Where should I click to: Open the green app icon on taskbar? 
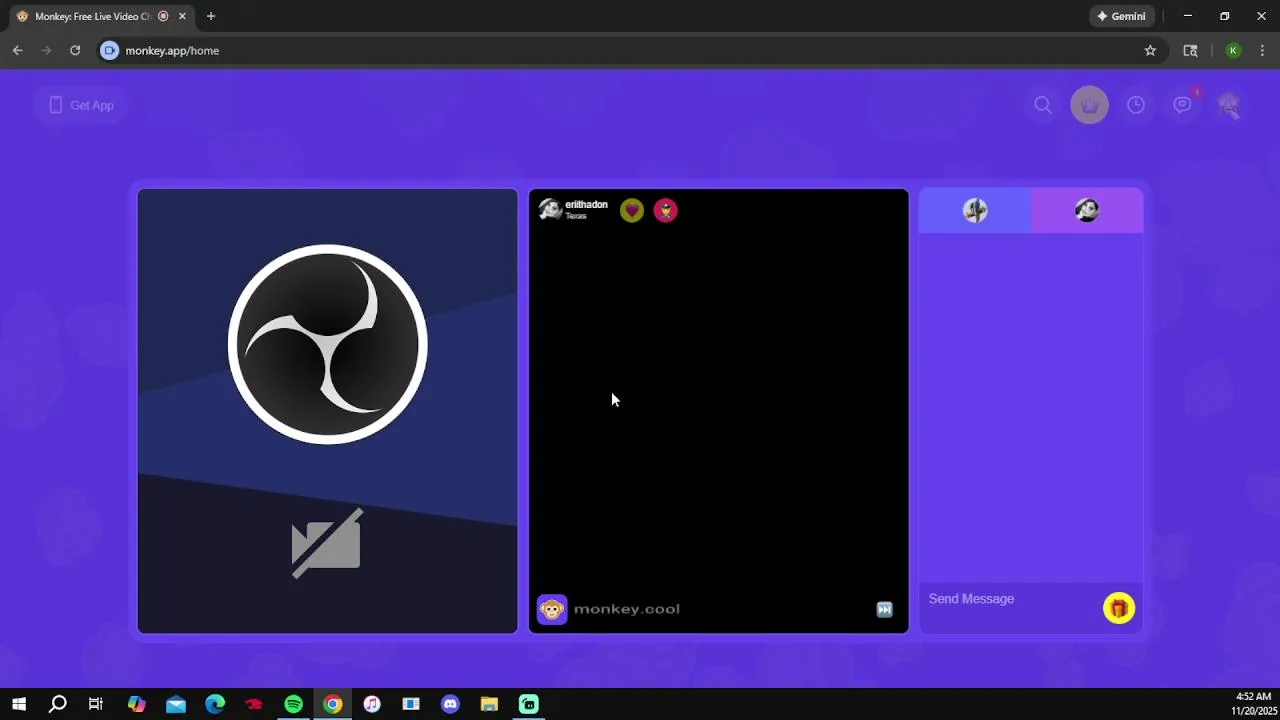tap(529, 704)
